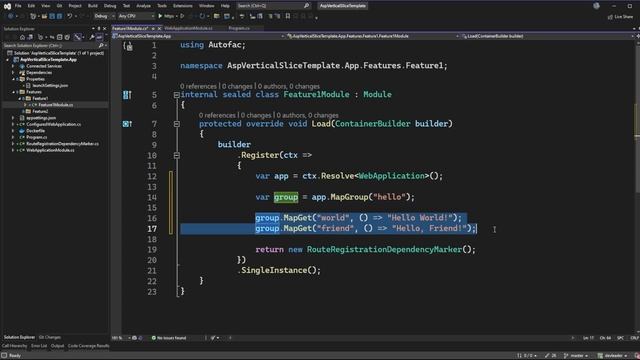This screenshot has height=360, width=640.
Task: Switch to the Git Changes panel tab
Action: coord(50,338)
